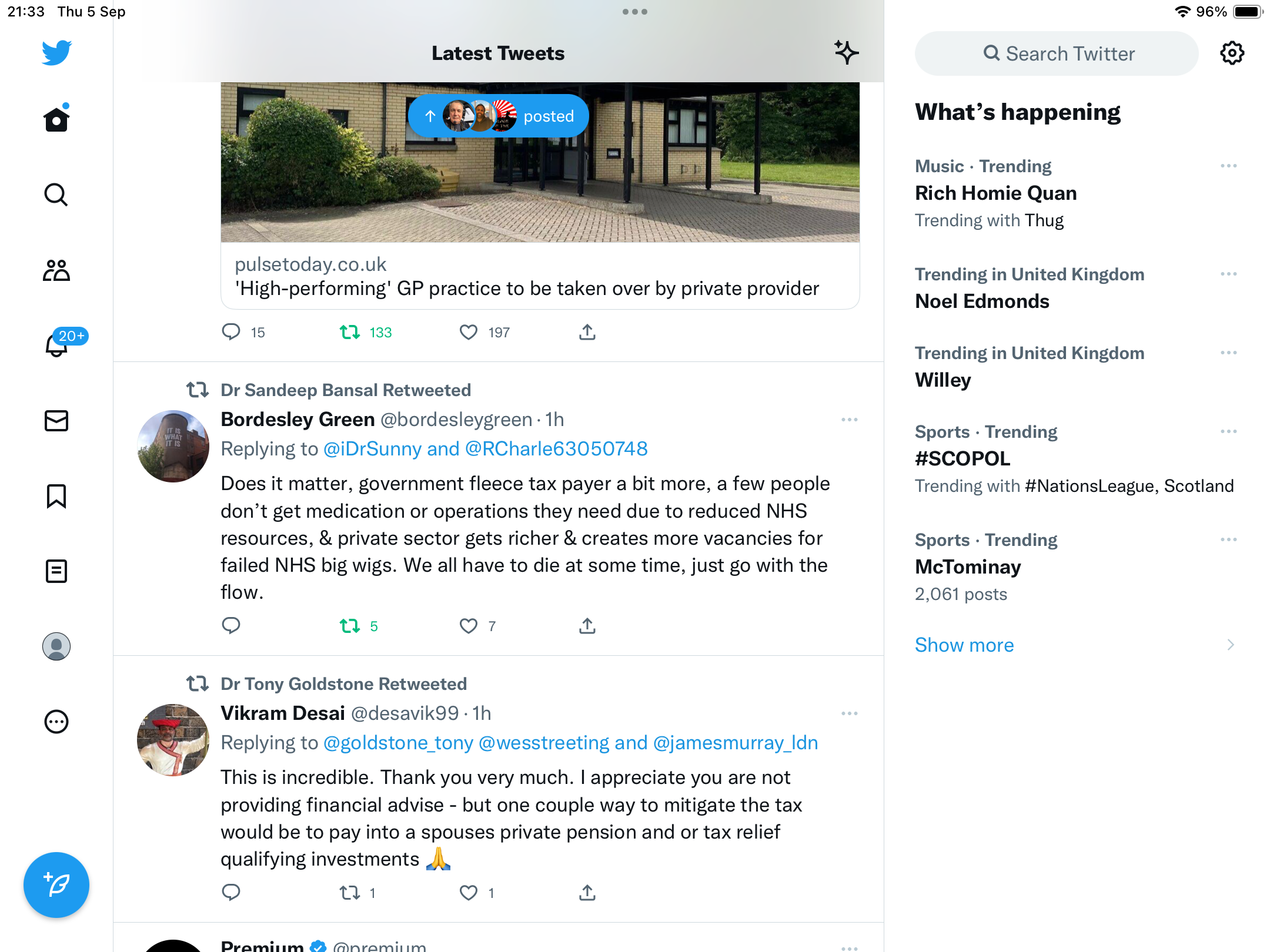Open the Home tab with the notification dot
Viewport: 1270px width, 952px height.
tap(56, 119)
